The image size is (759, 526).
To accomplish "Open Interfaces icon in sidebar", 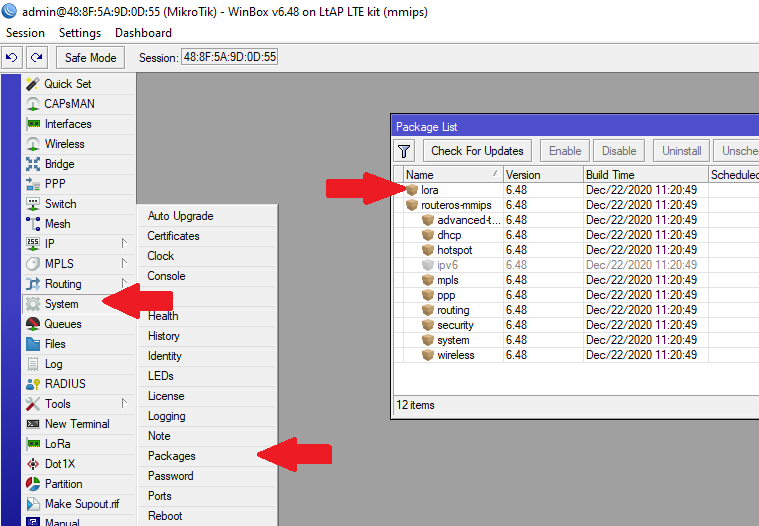I will coord(33,124).
